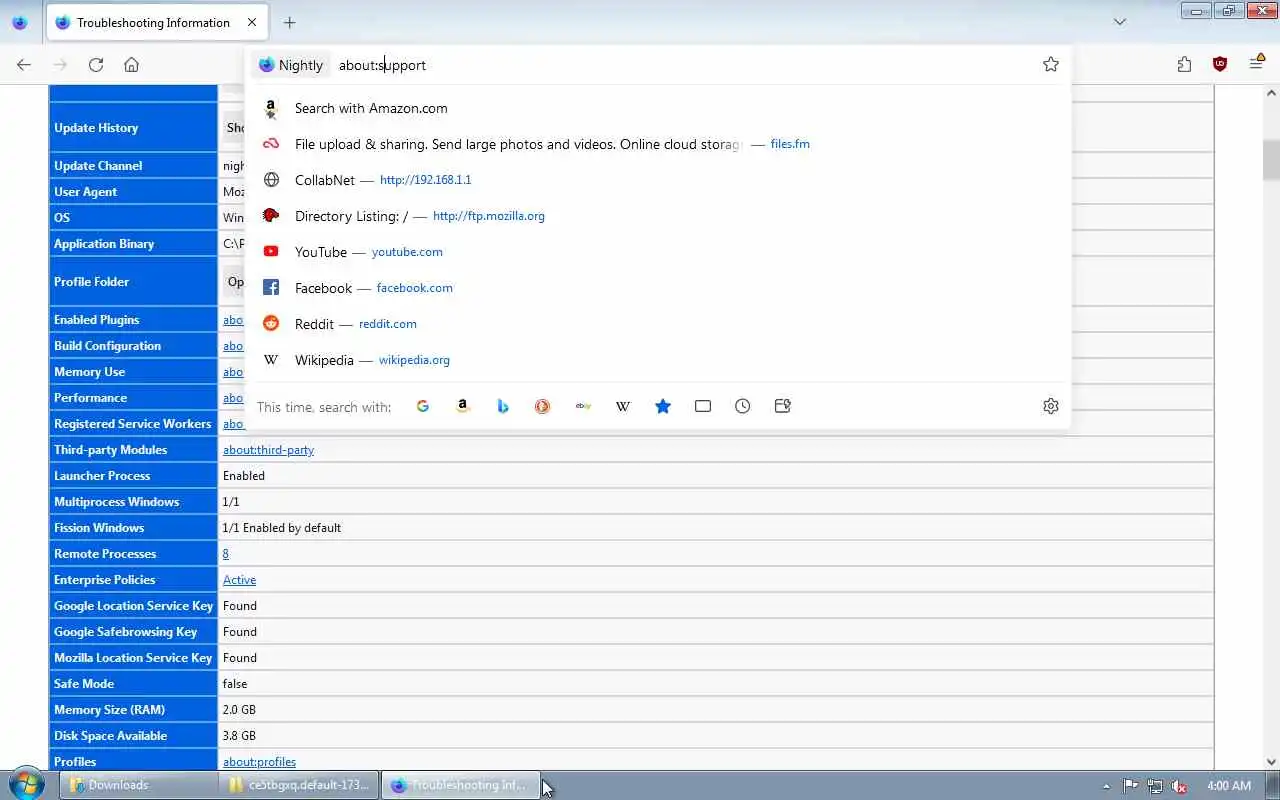Open the files.fm suggestion
The height and width of the screenshot is (800, 1280).
tap(658, 144)
